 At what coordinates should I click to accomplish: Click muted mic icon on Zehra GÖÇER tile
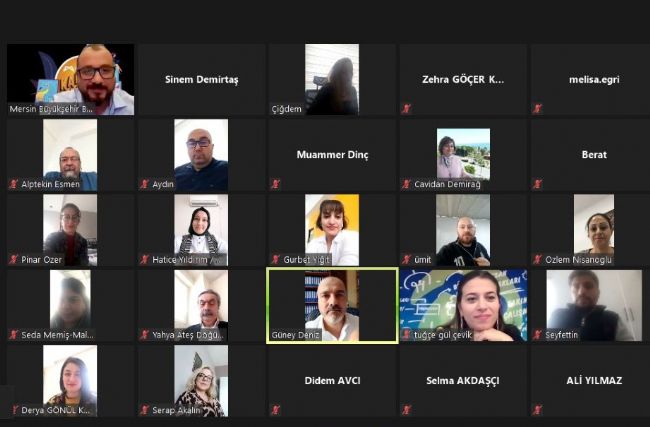(406, 109)
